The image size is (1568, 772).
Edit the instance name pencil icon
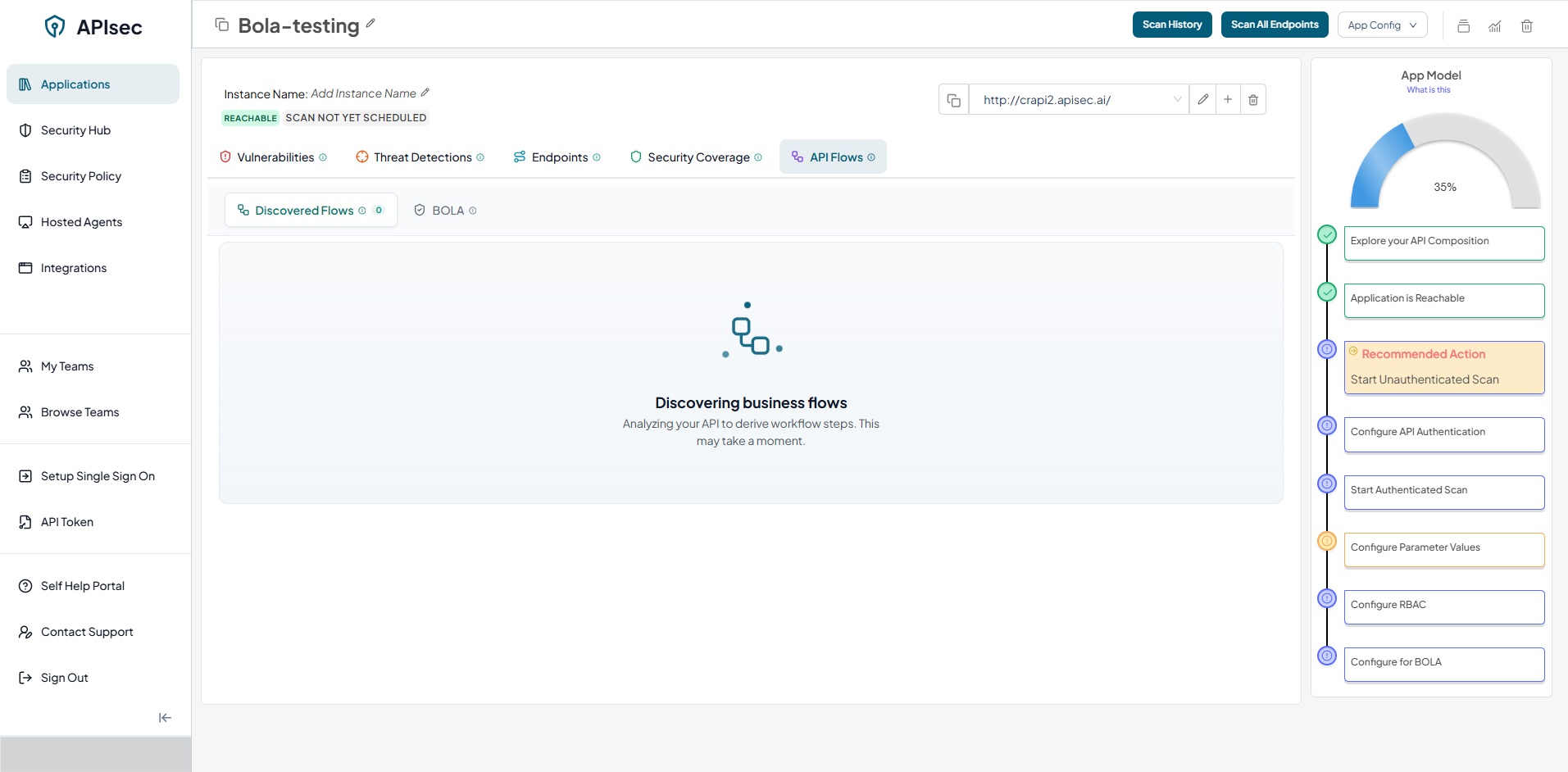425,93
